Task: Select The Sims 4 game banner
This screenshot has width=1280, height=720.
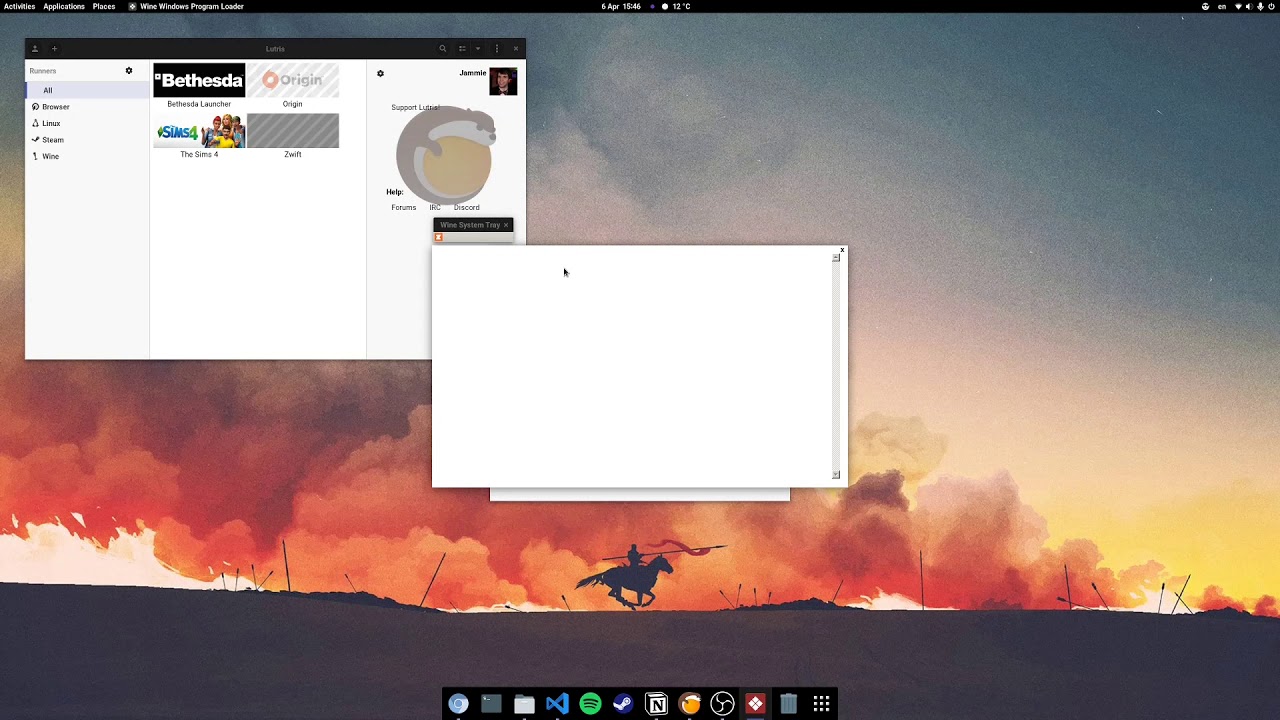Action: coord(199,131)
